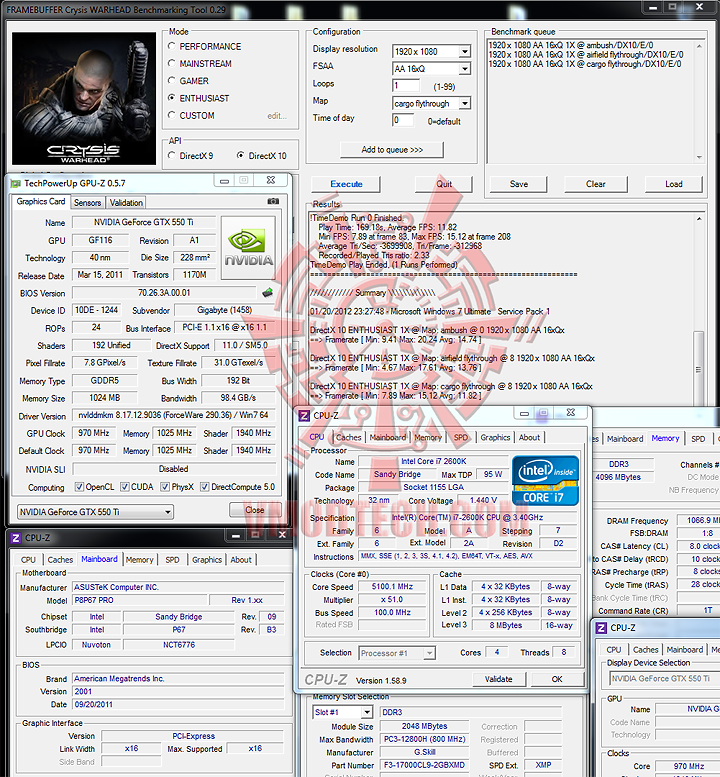Screen dimensions: 720x777
Task: Click the Add to queue button
Action: tap(392, 150)
